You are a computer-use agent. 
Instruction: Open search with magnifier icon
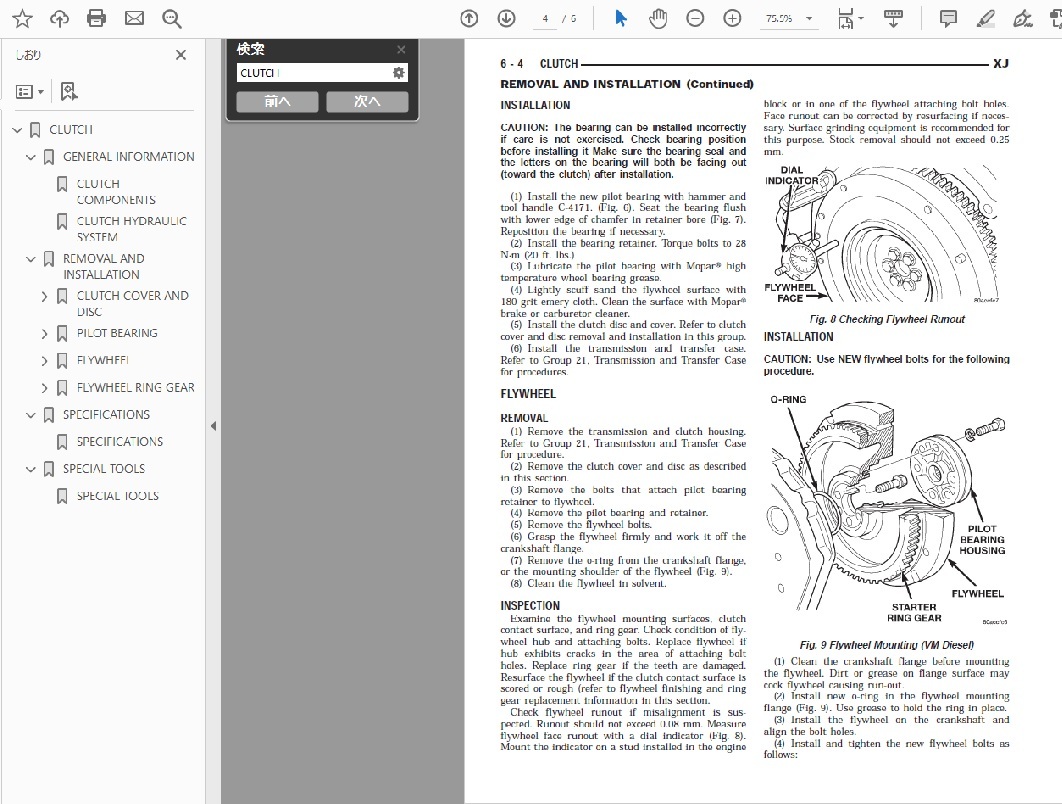click(x=171, y=18)
